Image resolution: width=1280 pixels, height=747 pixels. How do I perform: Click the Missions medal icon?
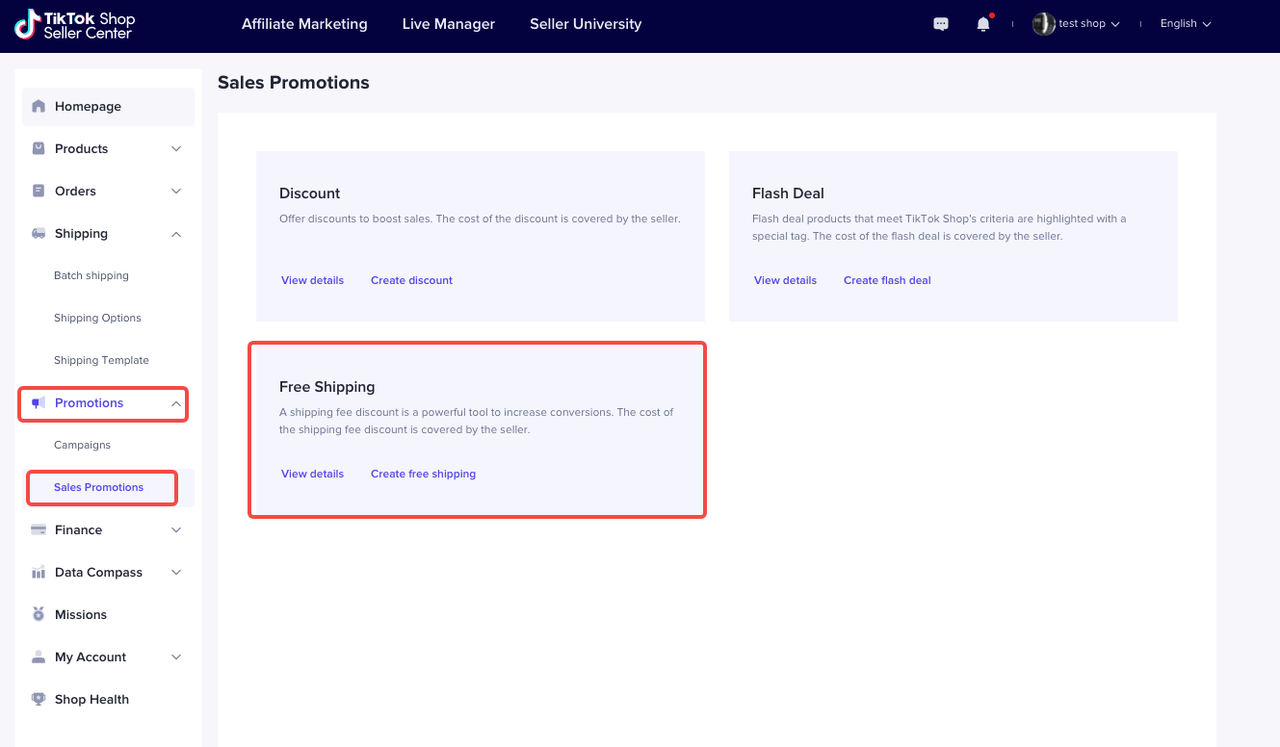pos(39,615)
